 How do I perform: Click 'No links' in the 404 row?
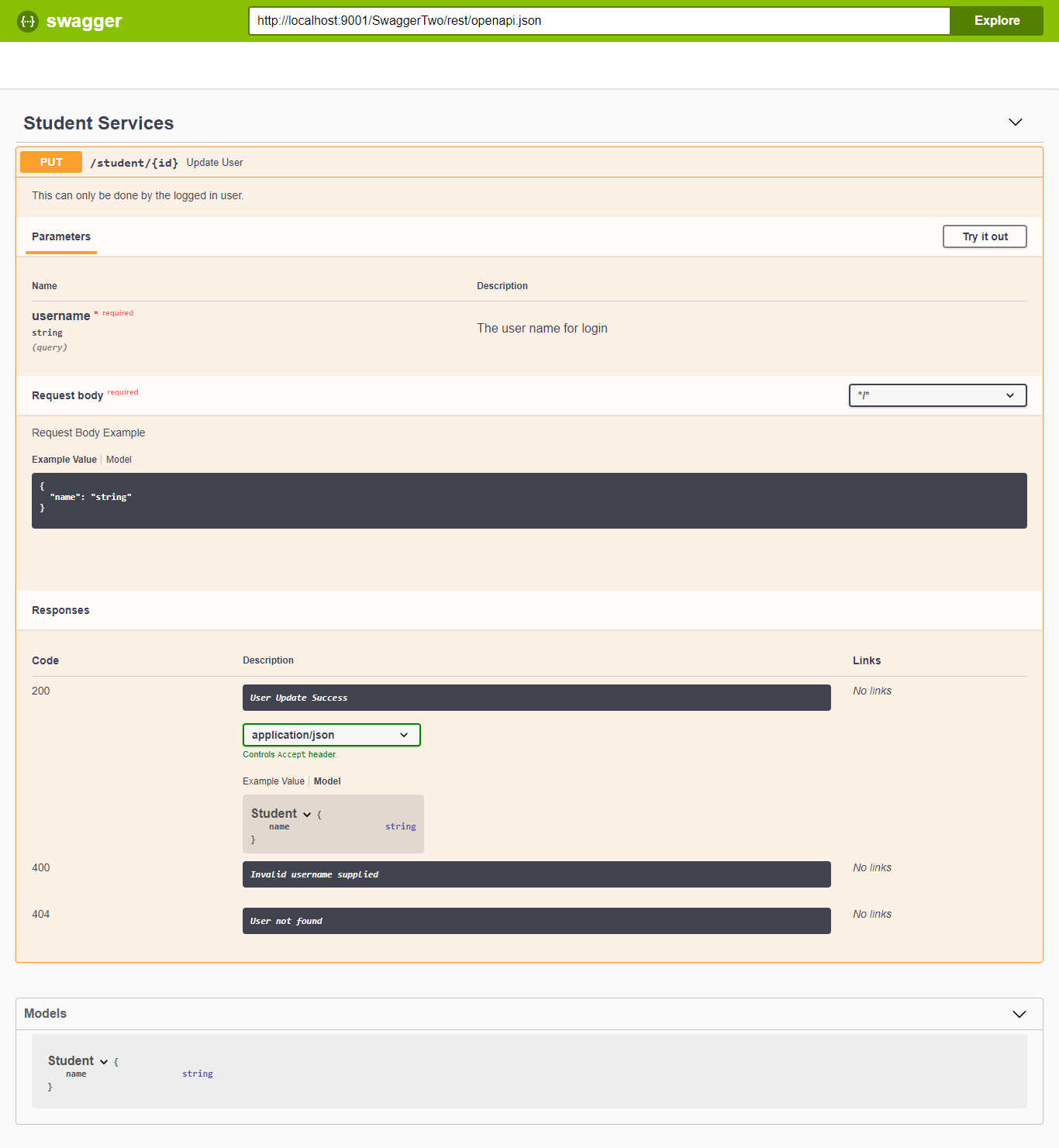[x=872, y=914]
